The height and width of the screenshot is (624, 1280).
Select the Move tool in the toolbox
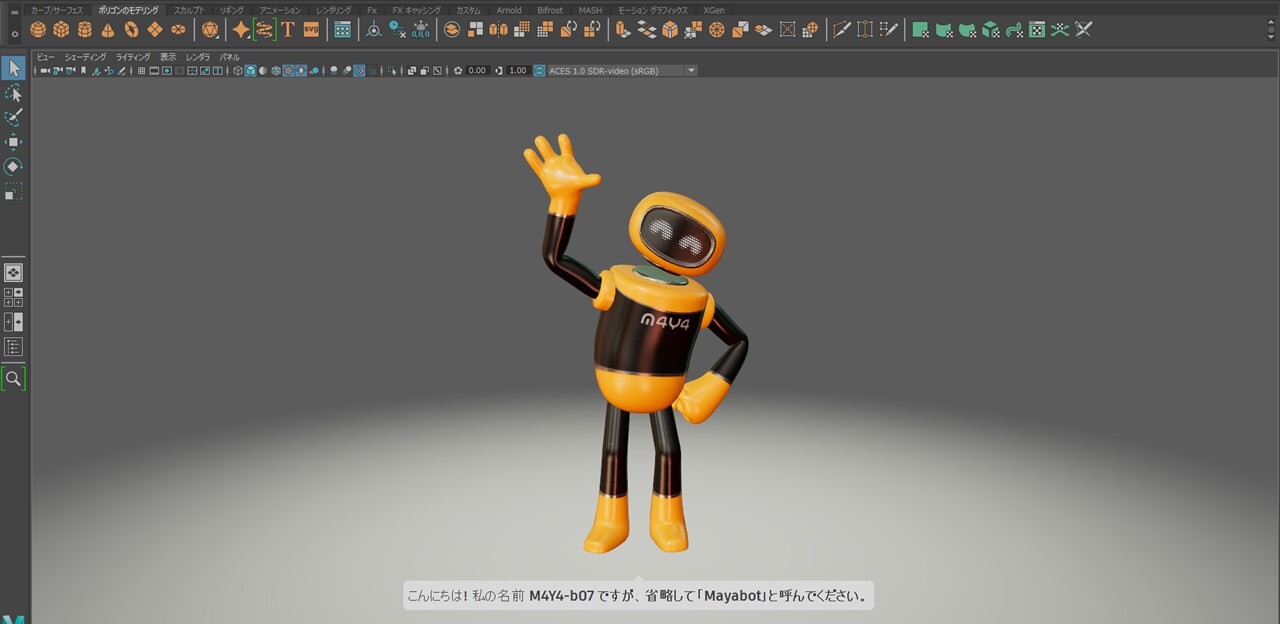(x=13, y=142)
